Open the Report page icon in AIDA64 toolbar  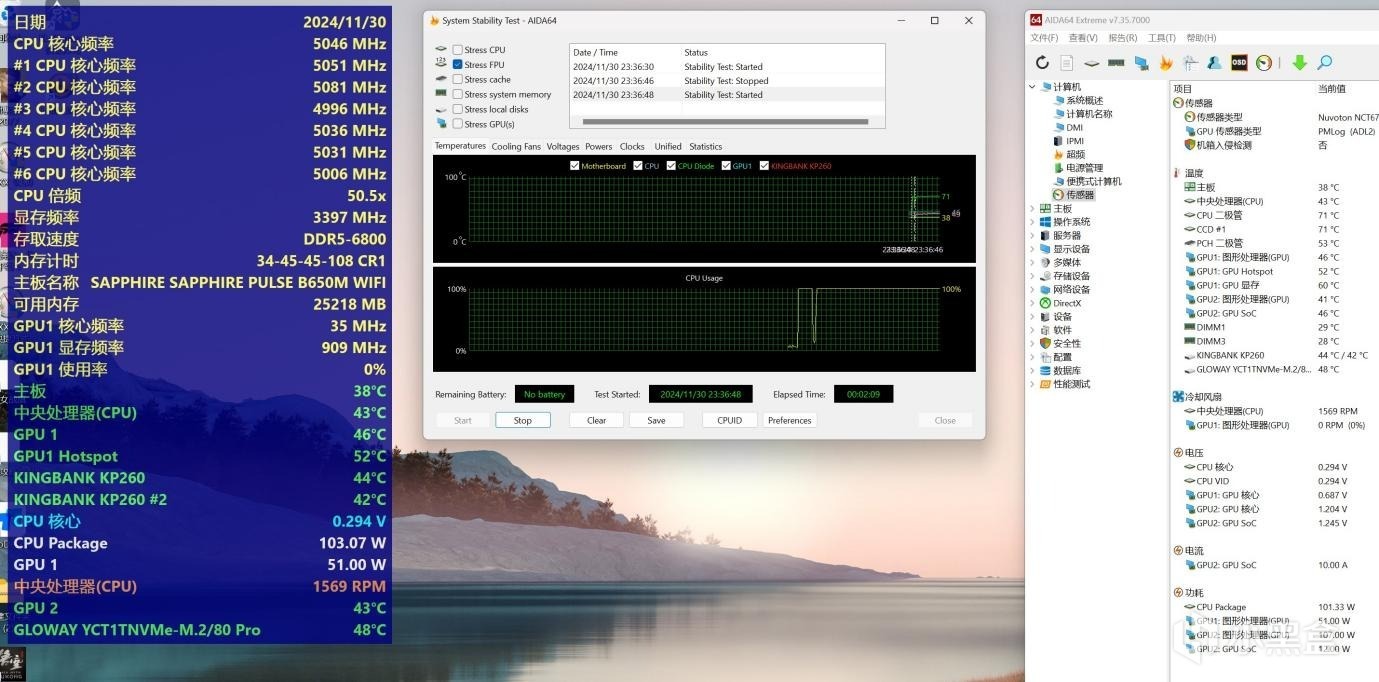click(x=1067, y=63)
